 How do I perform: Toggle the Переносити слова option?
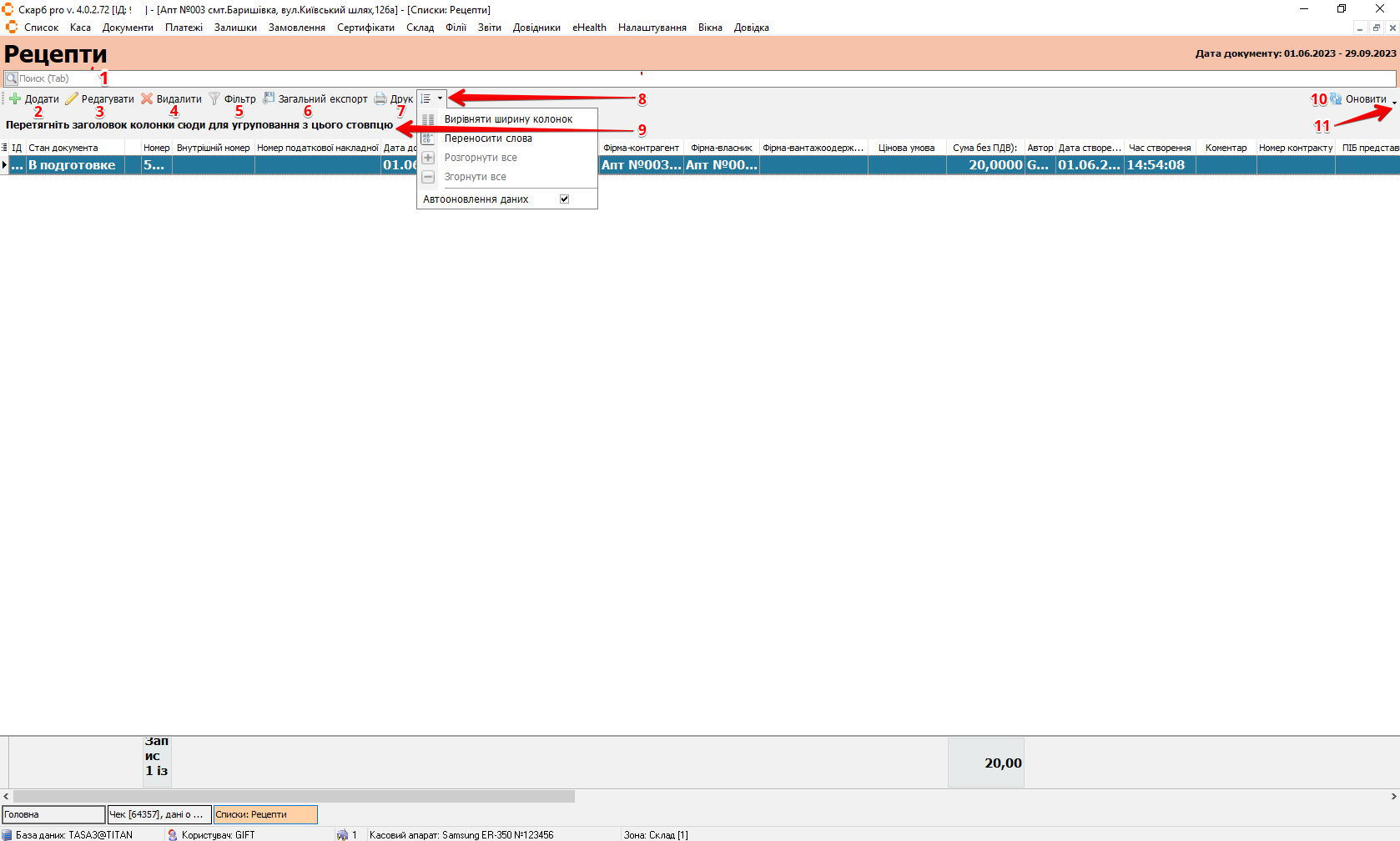point(488,138)
